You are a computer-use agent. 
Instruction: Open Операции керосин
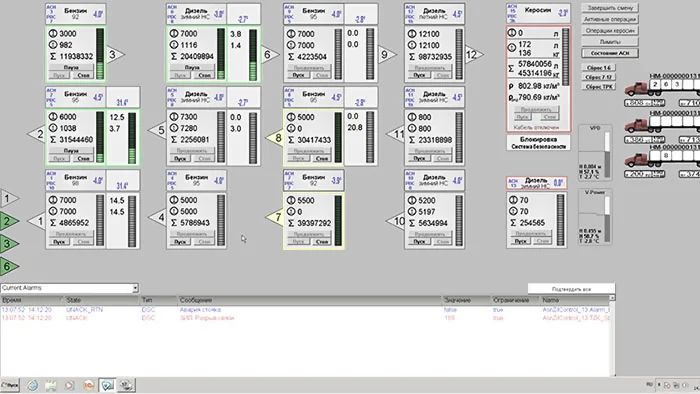[610, 30]
